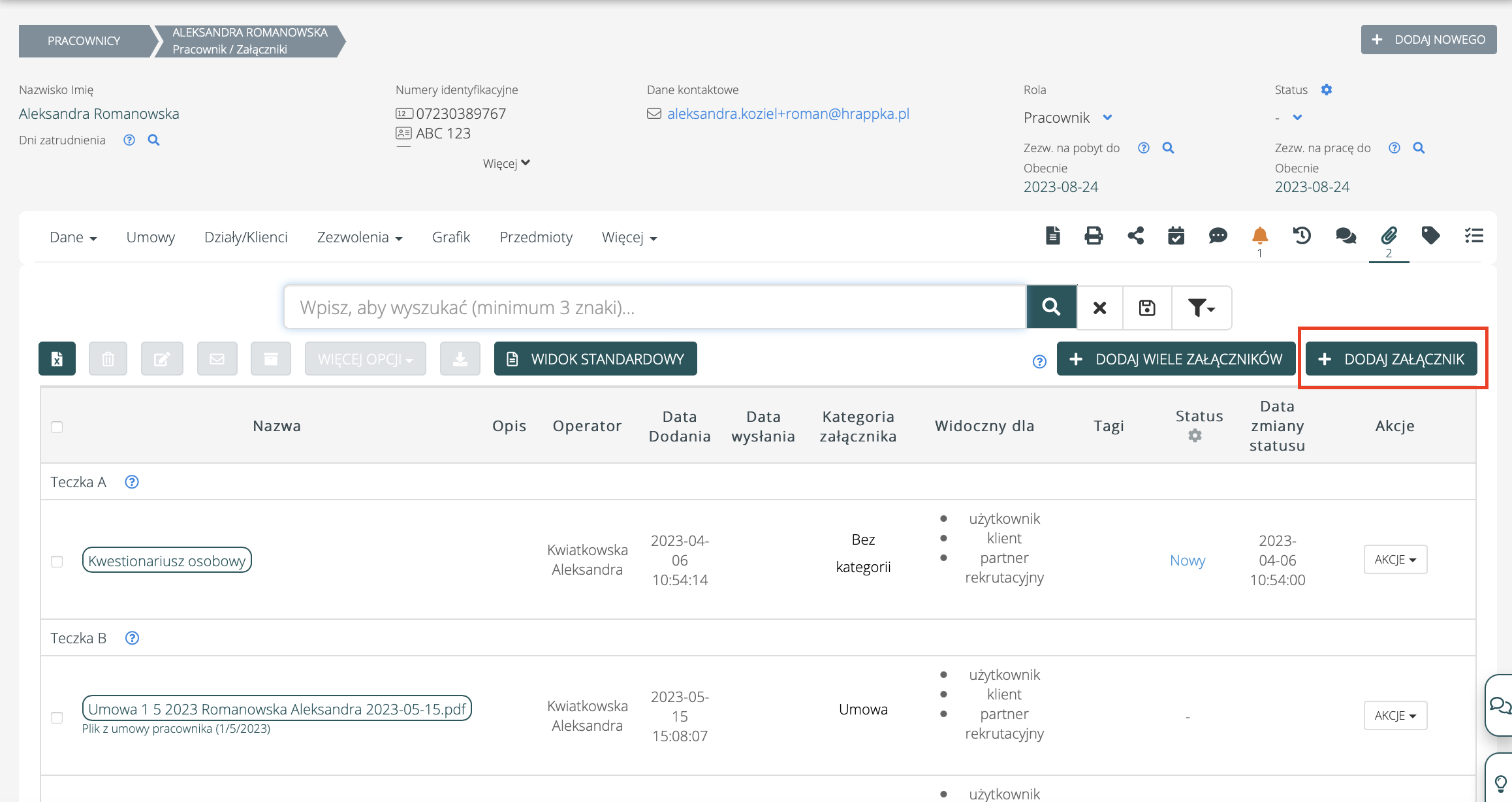
Task: Click the save search floppy icon
Action: [x=1147, y=308]
